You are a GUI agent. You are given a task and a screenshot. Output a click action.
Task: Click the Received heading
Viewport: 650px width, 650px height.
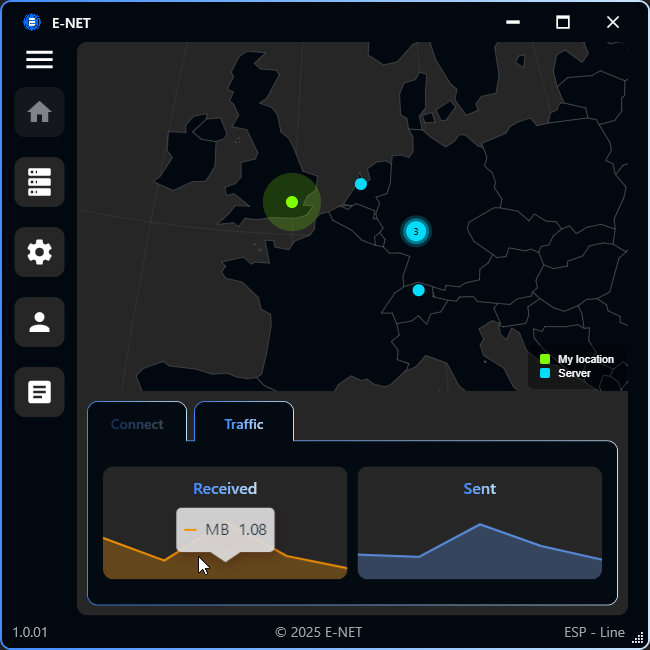(x=225, y=489)
